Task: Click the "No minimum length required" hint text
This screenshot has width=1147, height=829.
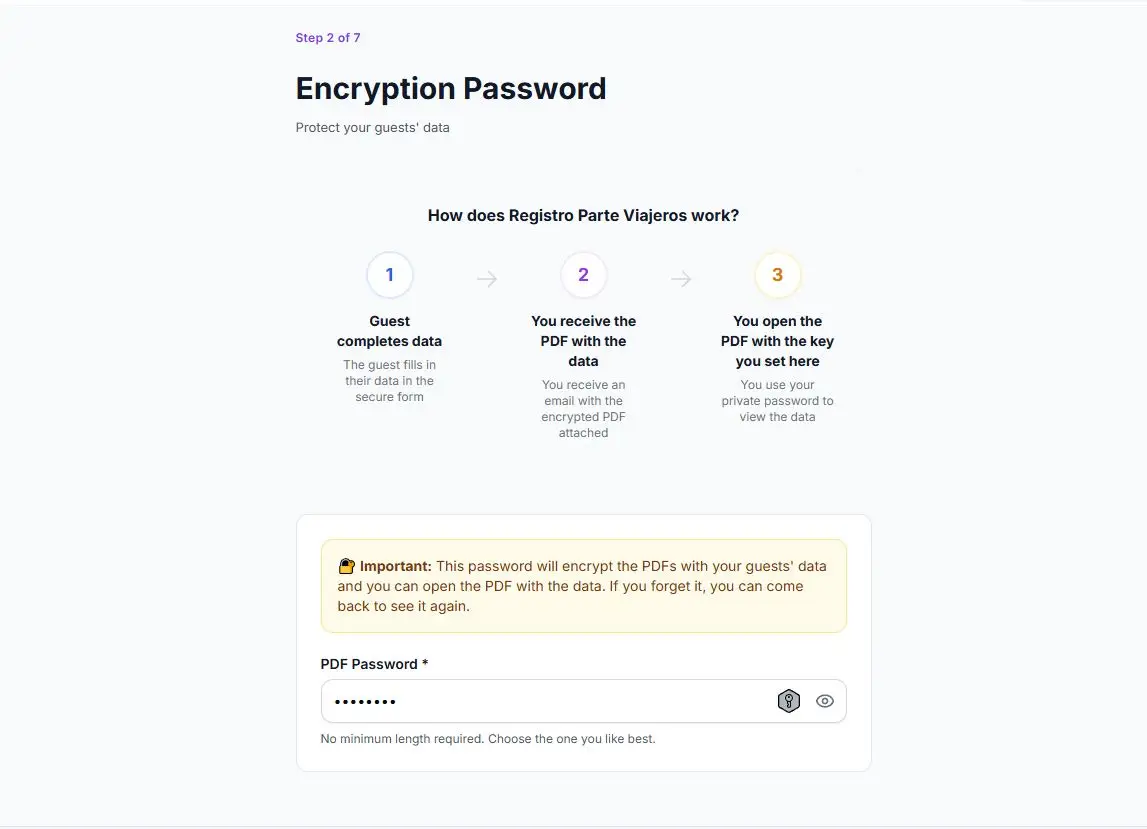Action: [x=488, y=739]
